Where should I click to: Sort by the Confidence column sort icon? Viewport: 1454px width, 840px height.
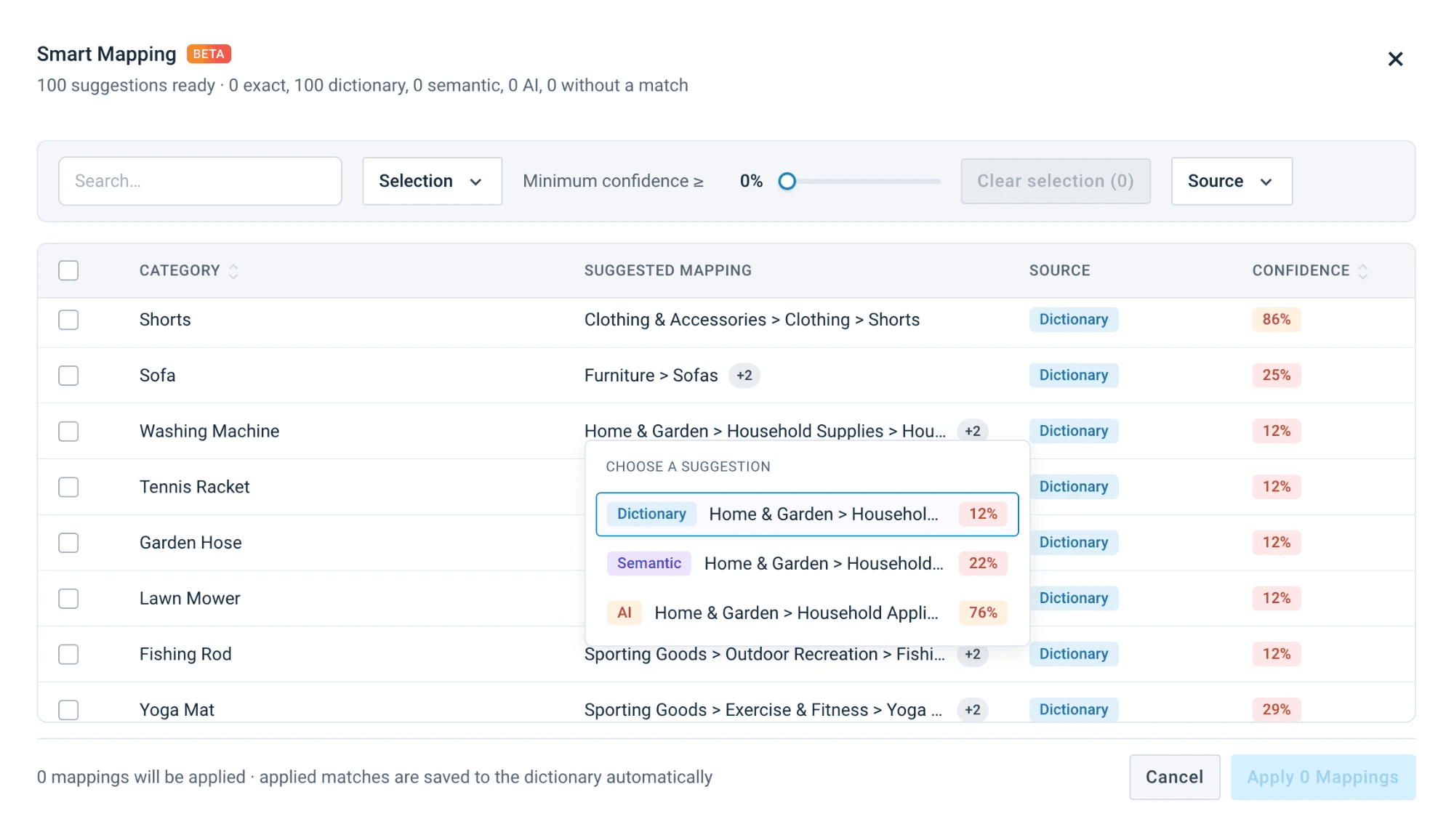click(1363, 271)
